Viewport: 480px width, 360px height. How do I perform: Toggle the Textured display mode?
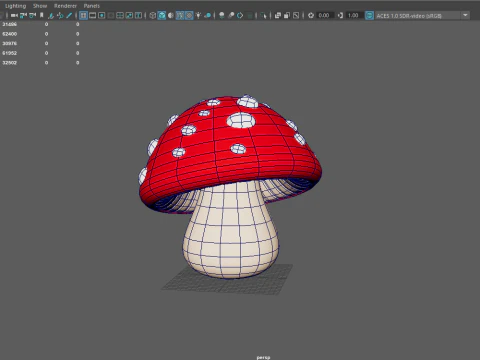189,15
